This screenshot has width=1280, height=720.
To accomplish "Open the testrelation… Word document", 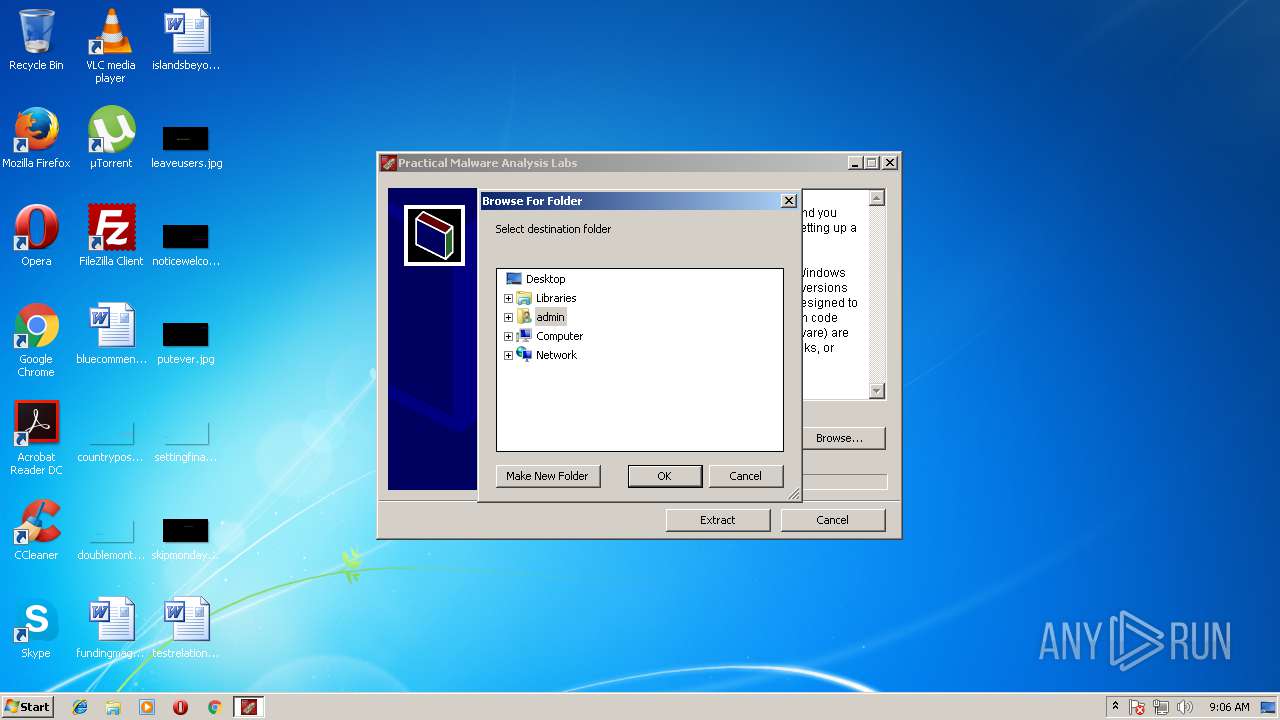I will [x=186, y=628].
